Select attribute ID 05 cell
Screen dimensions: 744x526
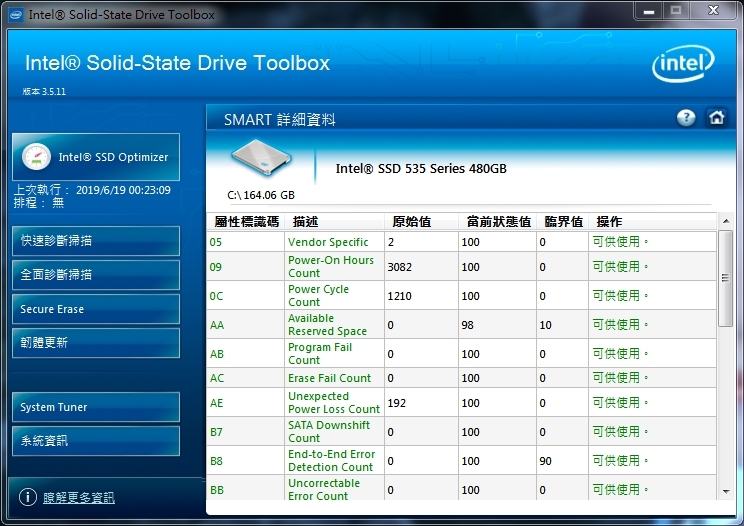pyautogui.click(x=246, y=242)
